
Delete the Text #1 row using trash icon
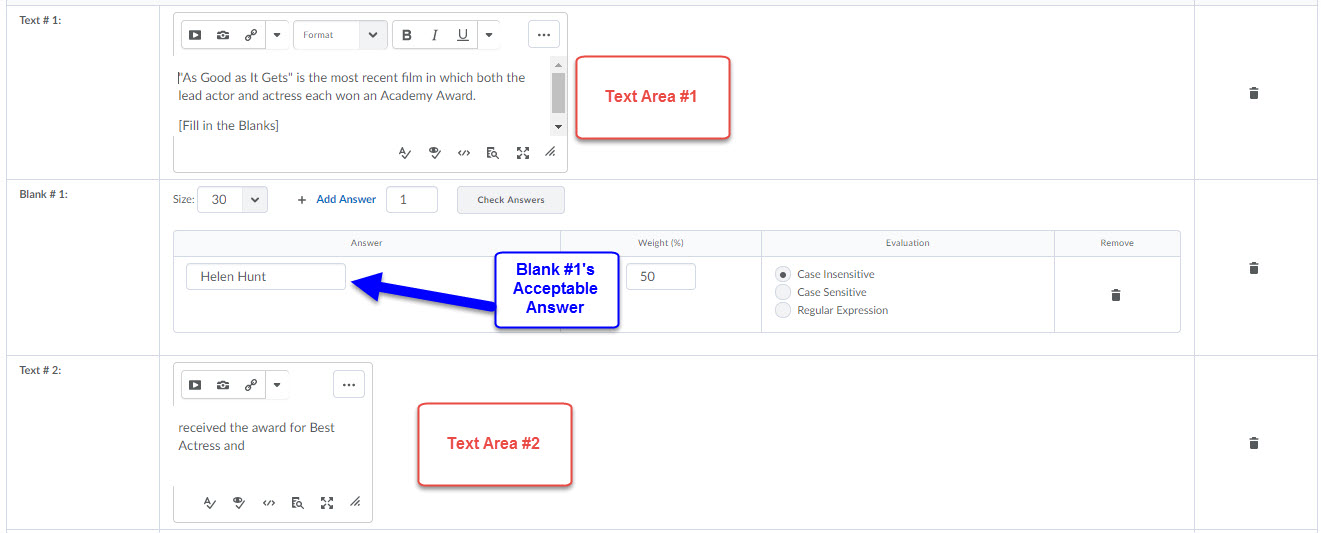[1253, 93]
